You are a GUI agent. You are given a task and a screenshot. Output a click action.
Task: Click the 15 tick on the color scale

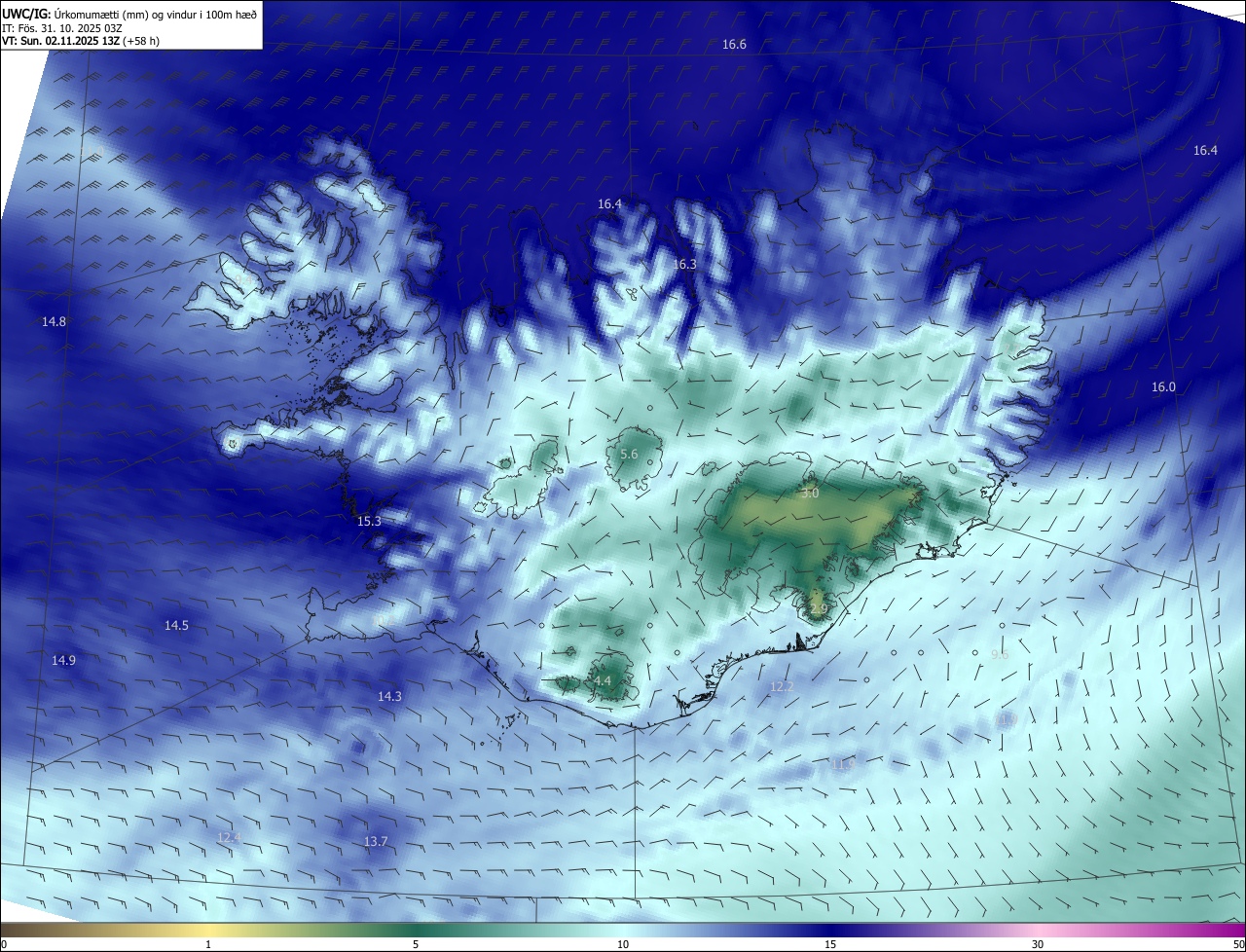[830, 944]
